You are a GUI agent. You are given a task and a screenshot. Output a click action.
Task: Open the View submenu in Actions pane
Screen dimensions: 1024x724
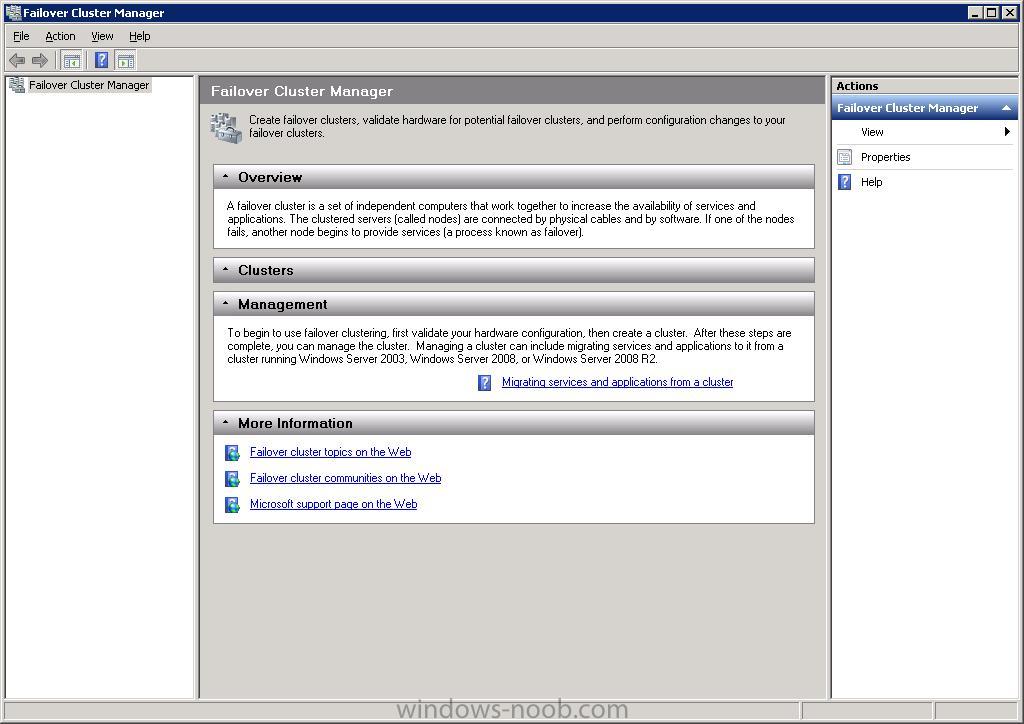click(x=924, y=132)
